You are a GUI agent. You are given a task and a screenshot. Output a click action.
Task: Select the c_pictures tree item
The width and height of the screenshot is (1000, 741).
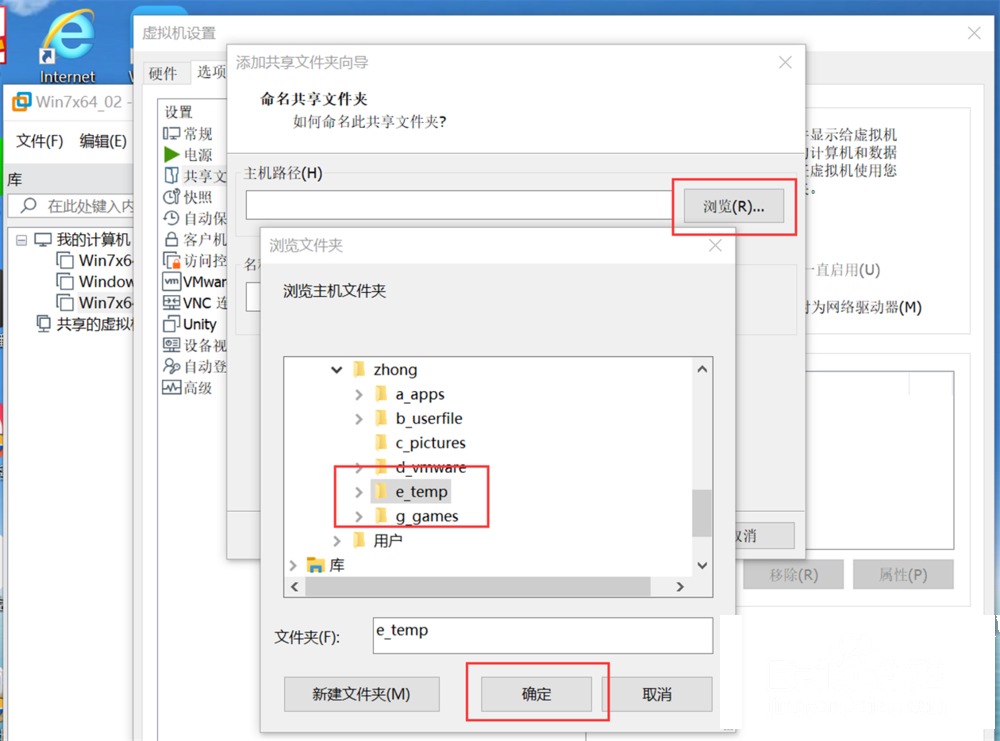(x=430, y=443)
